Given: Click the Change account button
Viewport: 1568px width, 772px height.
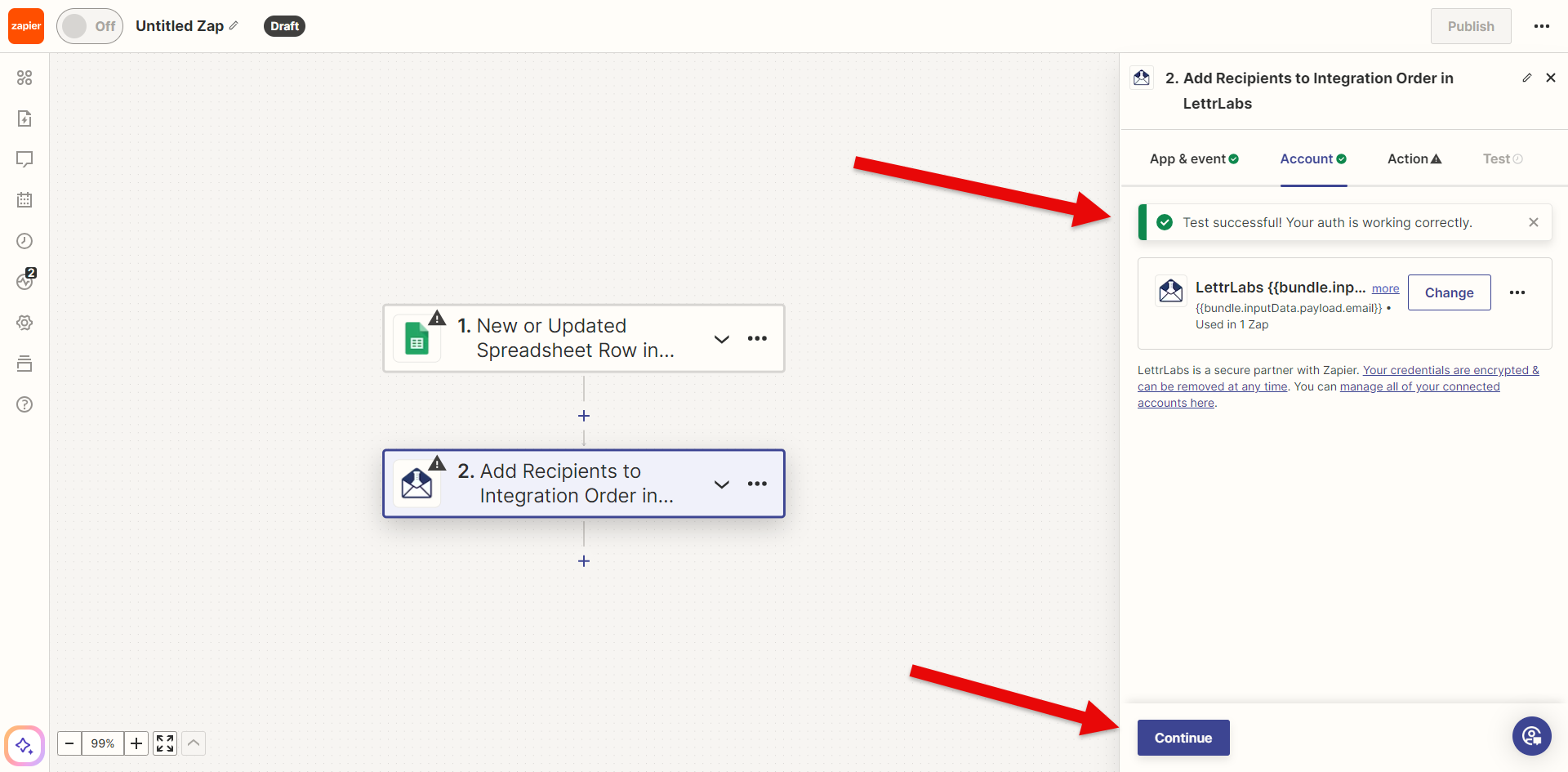Looking at the screenshot, I should 1450,292.
